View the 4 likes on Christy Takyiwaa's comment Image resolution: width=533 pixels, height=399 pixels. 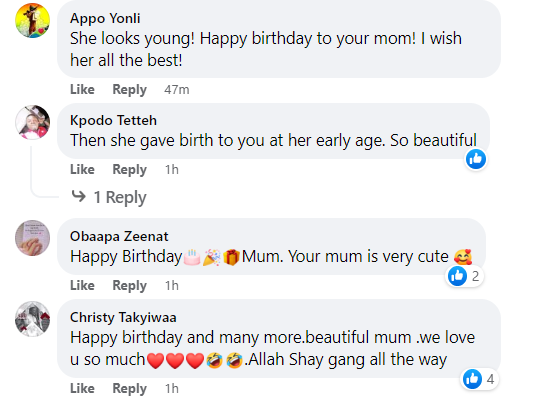[480, 379]
